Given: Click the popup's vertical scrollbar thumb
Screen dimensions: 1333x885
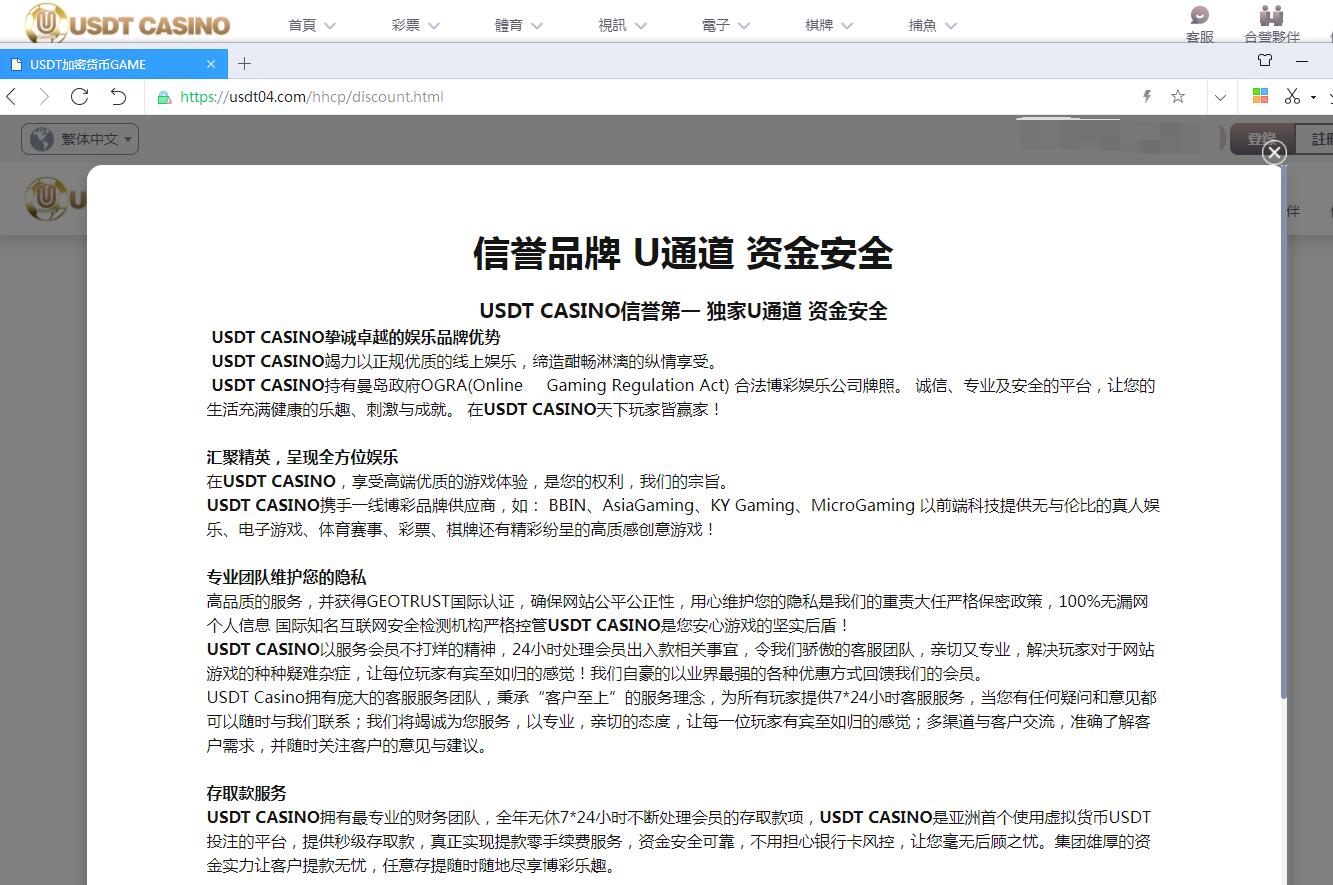Looking at the screenshot, I should (x=1284, y=430).
